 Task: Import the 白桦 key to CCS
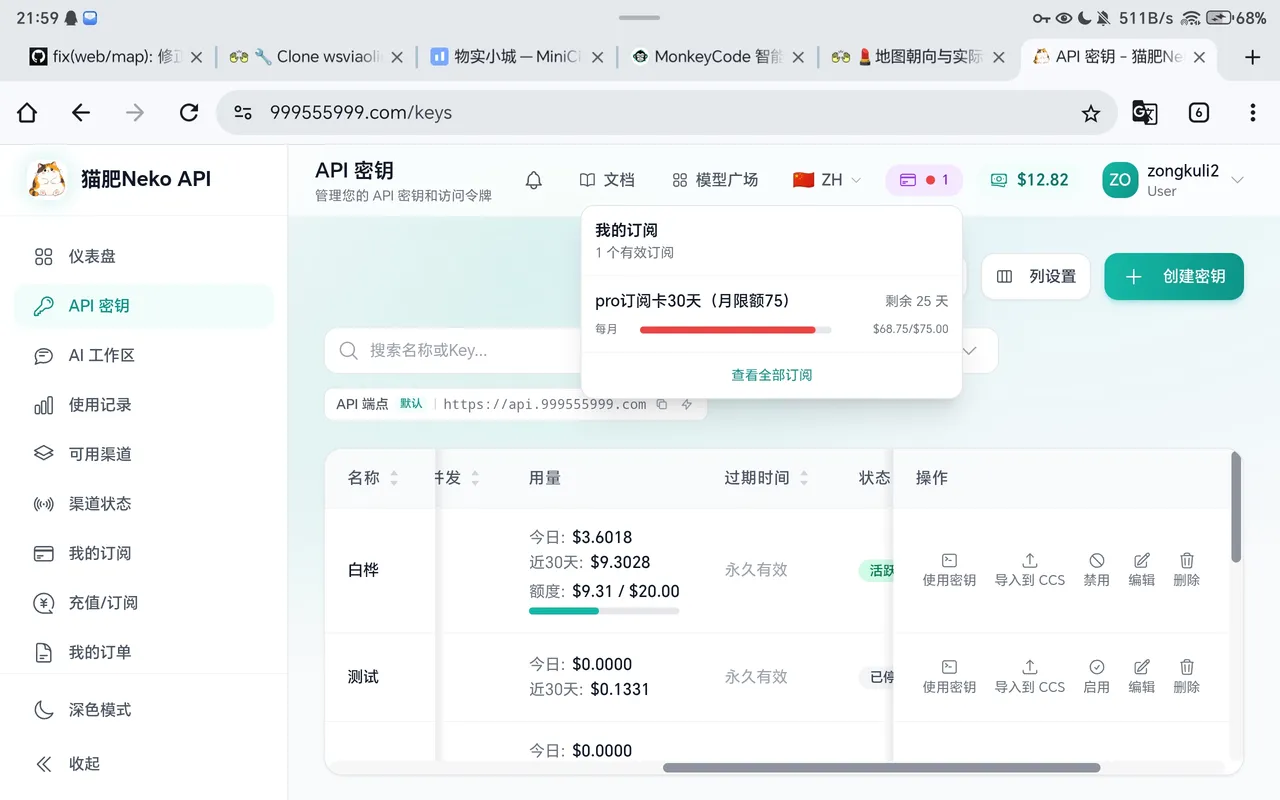pos(1030,570)
